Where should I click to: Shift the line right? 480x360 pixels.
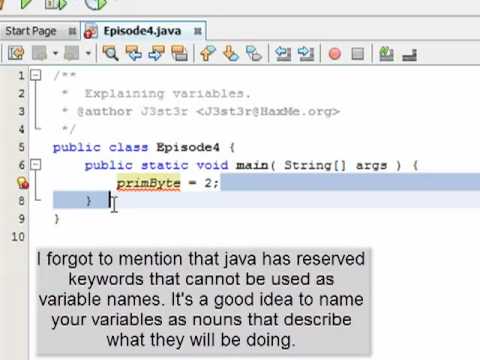tap(306, 53)
